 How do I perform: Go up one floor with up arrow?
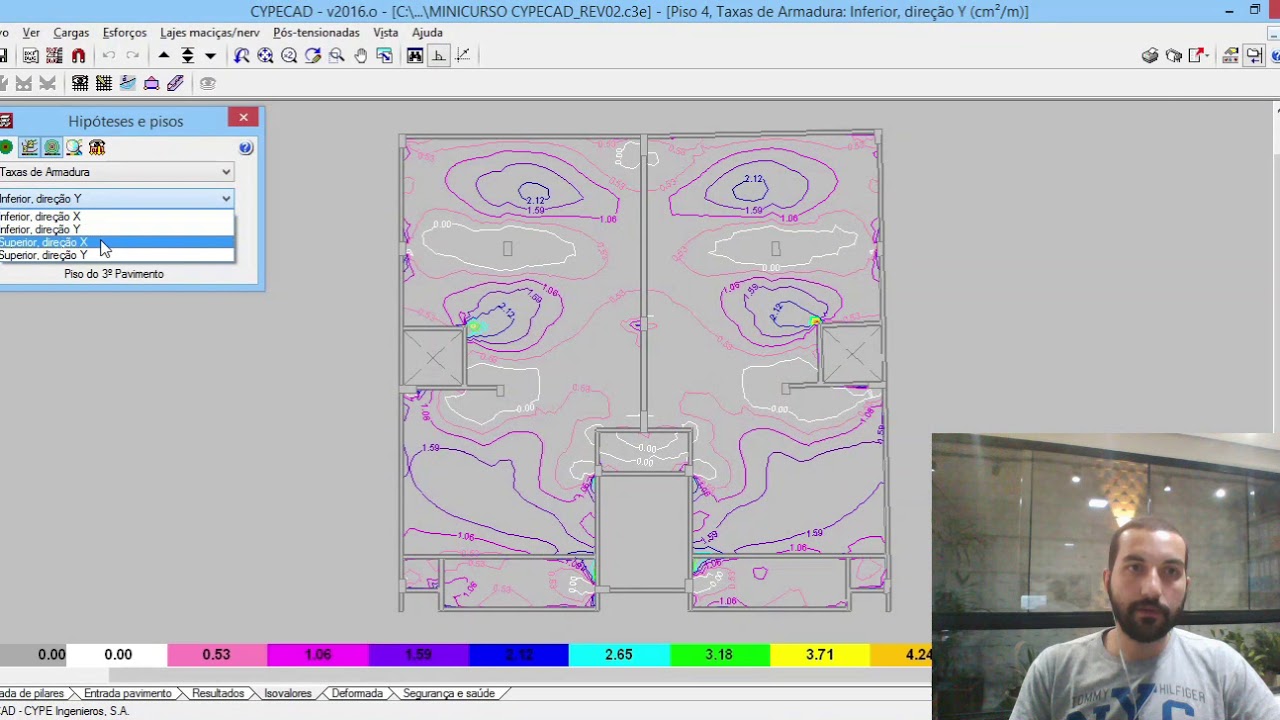(x=164, y=56)
